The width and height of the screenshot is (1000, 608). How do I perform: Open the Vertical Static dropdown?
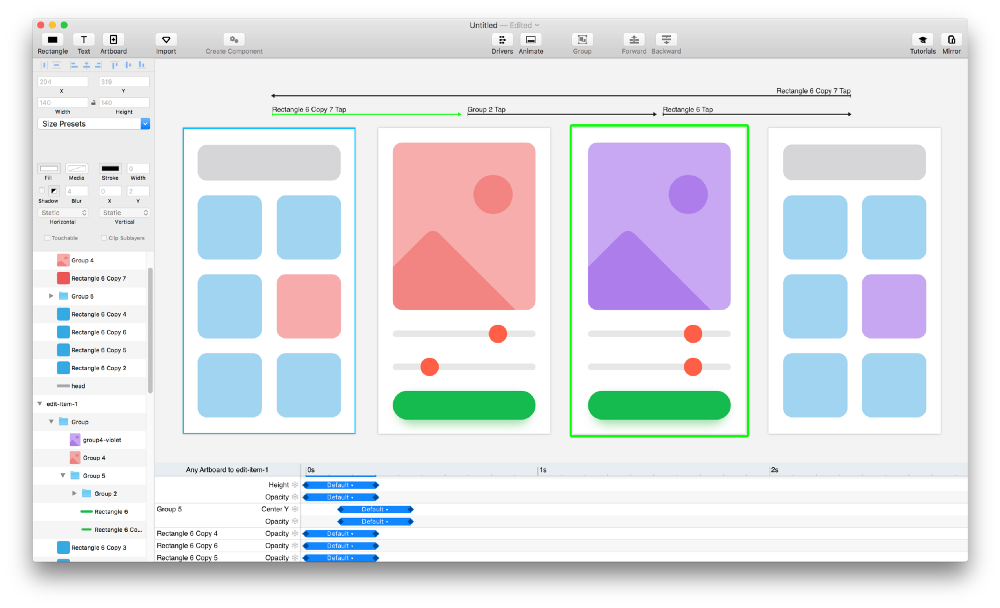click(x=125, y=212)
